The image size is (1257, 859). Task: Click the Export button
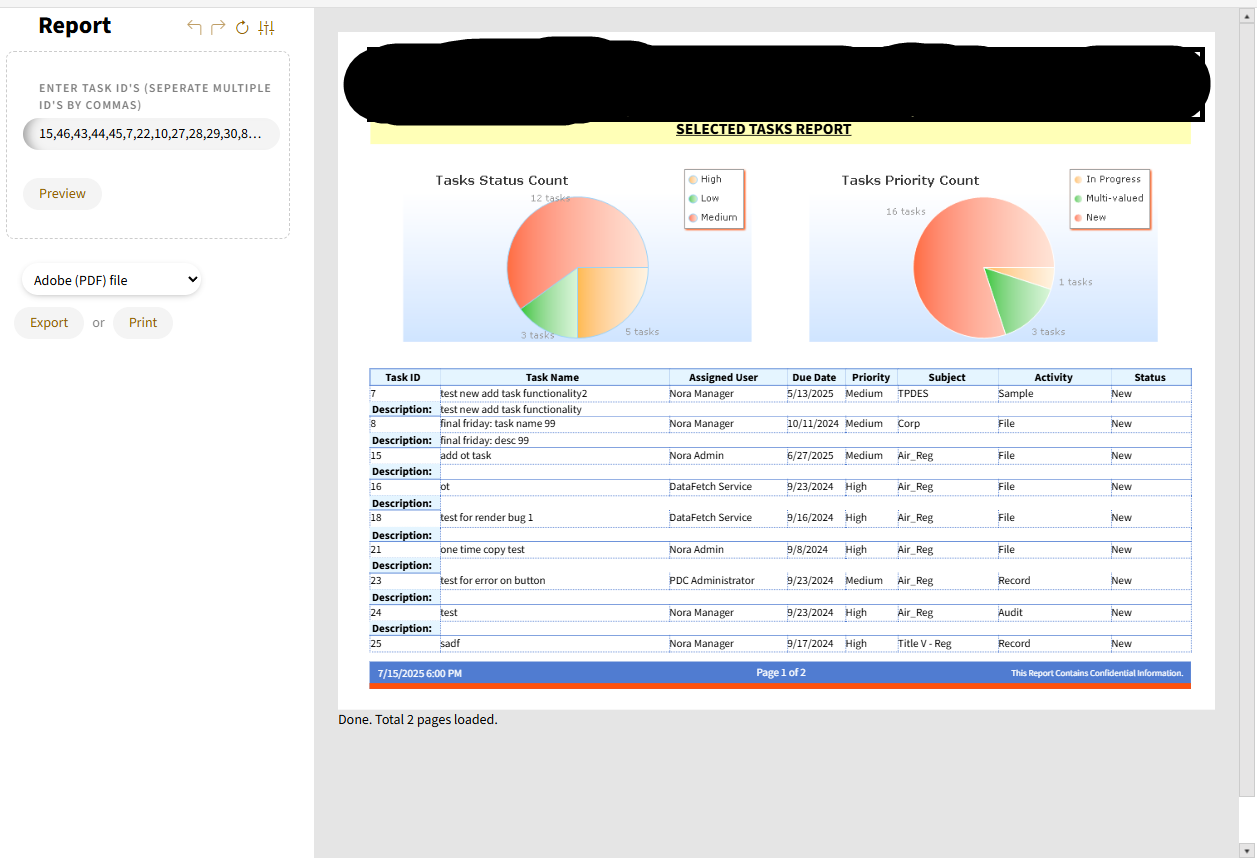click(49, 323)
